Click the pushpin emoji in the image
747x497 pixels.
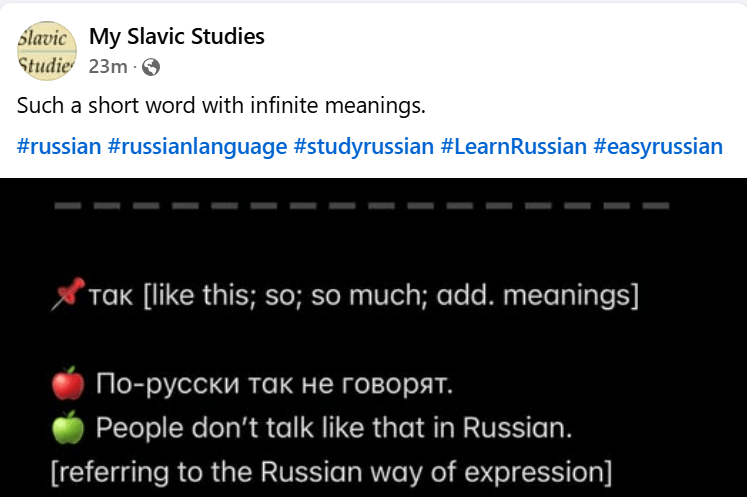(x=66, y=296)
